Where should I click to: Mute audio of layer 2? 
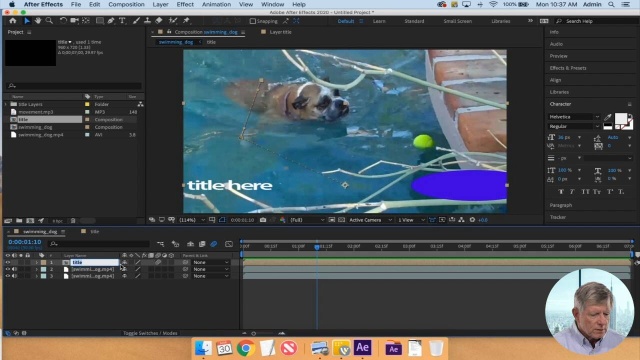(x=15, y=269)
